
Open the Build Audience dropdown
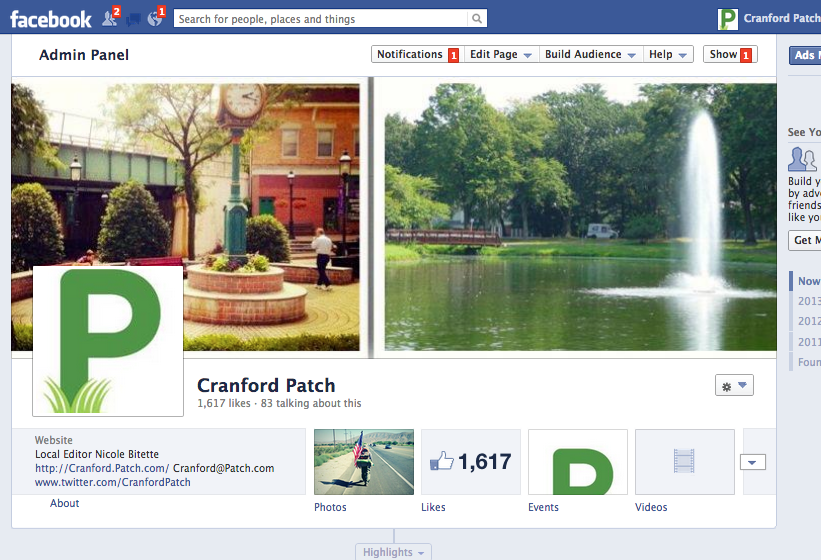(x=591, y=54)
